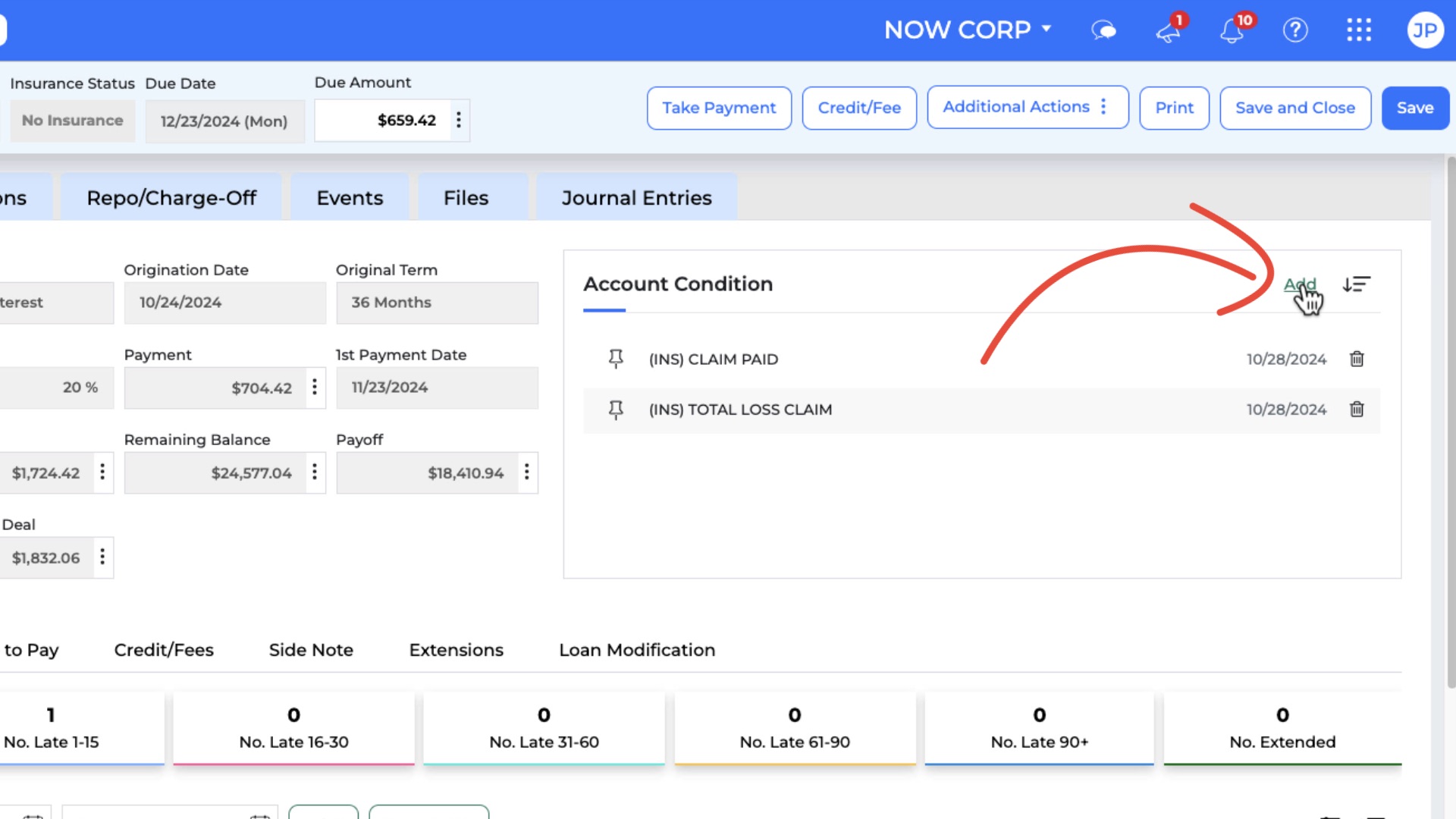Open the Remaining Balance options menu
Viewport: 1456px width, 819px height.
click(315, 472)
